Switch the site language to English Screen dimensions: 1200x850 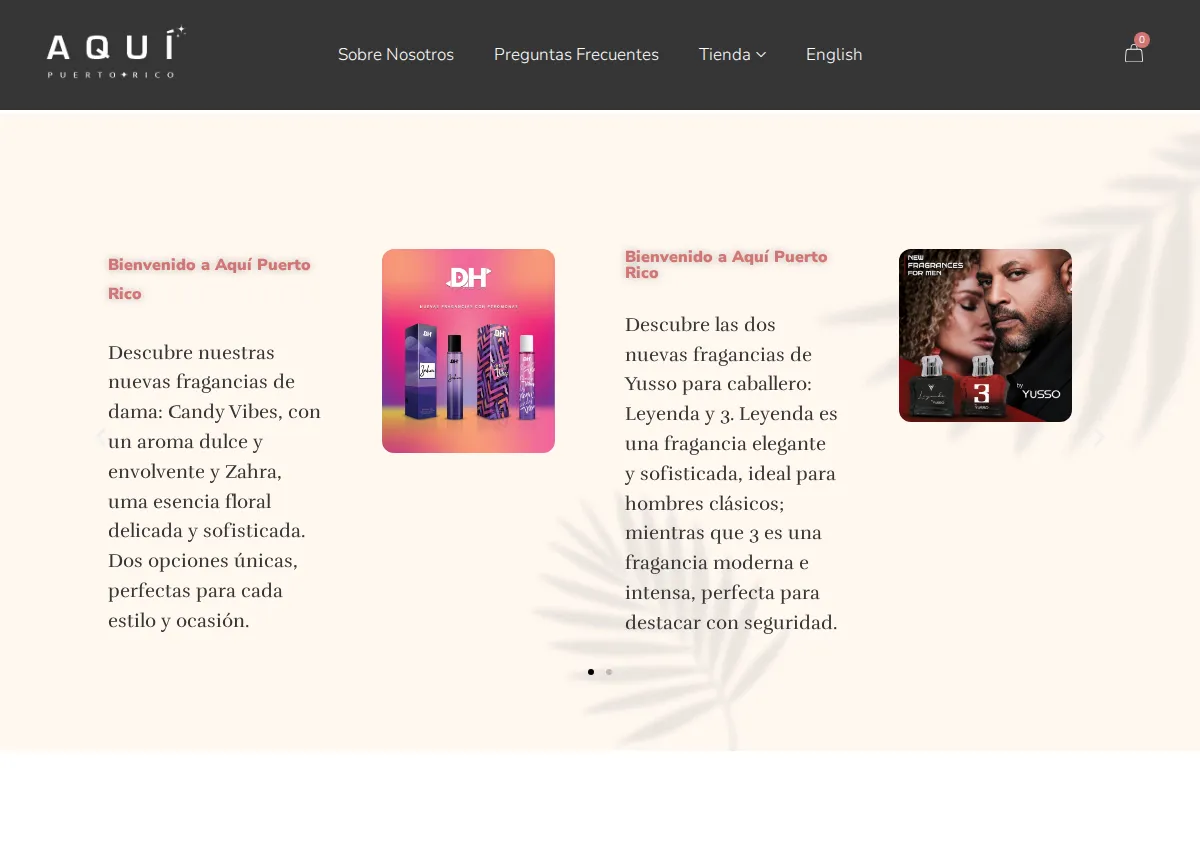(834, 54)
